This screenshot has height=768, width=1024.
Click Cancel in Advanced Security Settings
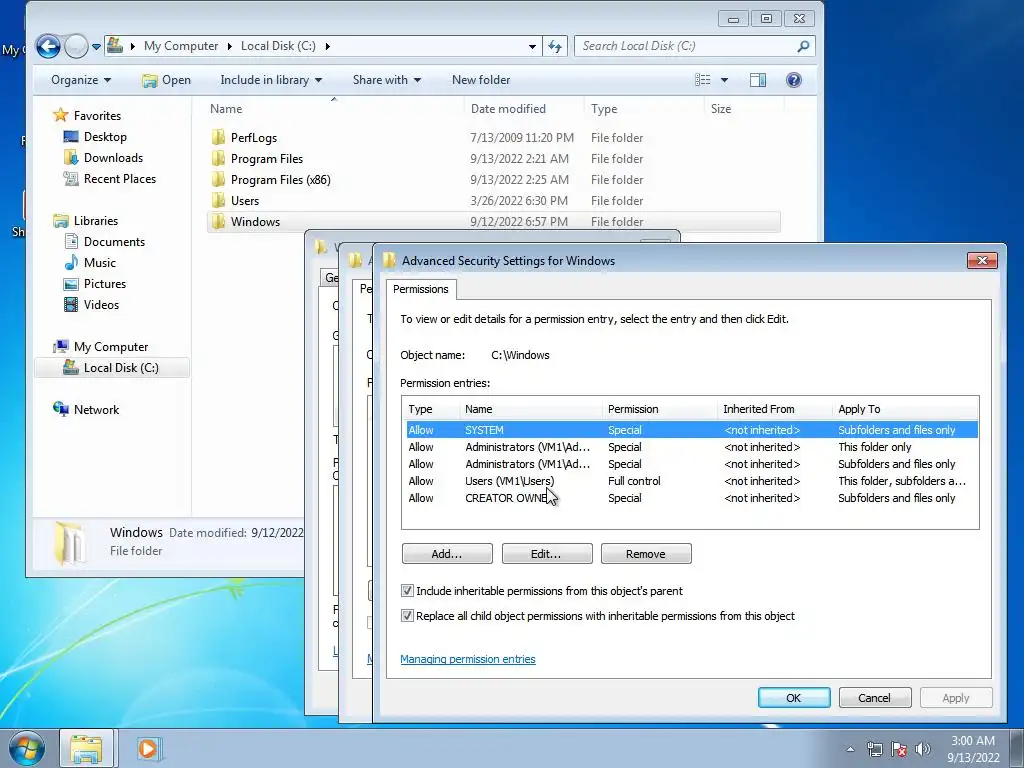click(x=874, y=698)
